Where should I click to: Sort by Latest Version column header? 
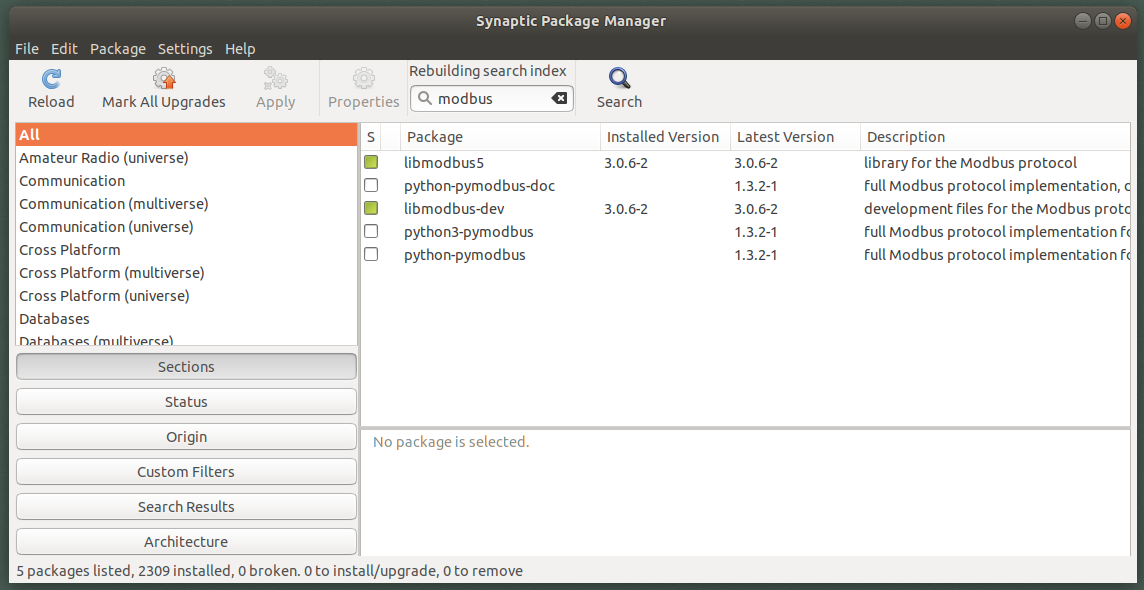click(x=795, y=137)
